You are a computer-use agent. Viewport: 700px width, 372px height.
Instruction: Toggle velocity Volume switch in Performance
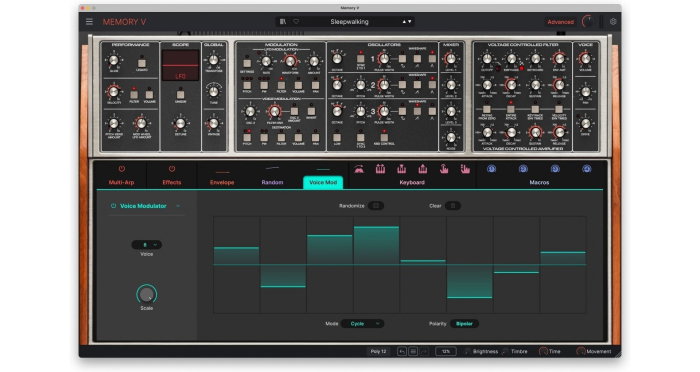150,94
